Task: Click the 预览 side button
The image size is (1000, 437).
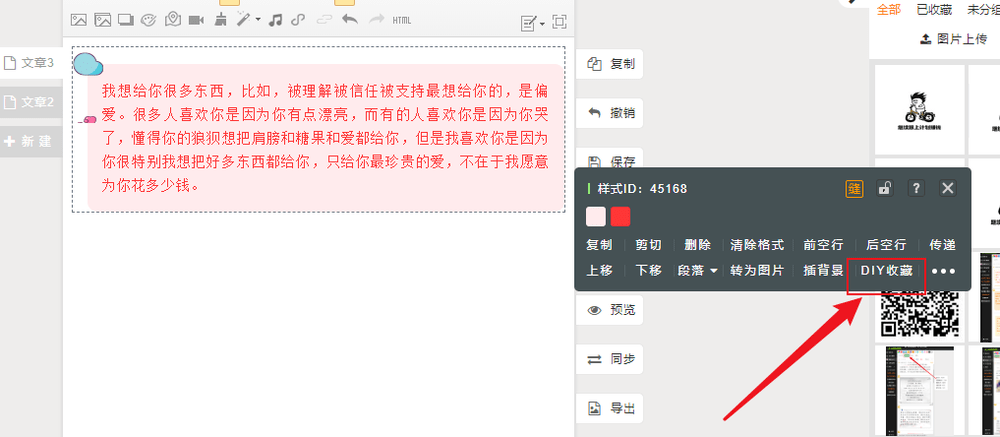Action: pyautogui.click(x=610, y=310)
